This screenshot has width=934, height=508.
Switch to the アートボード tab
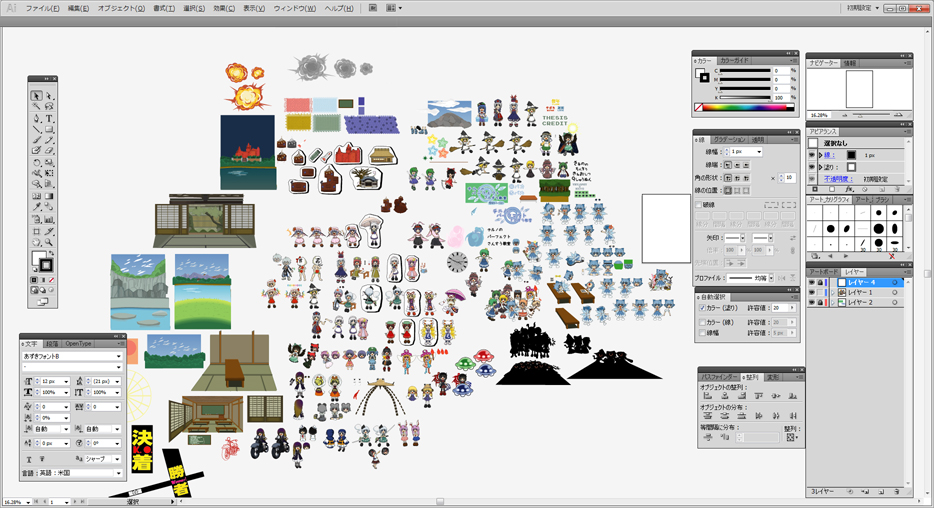coord(823,272)
